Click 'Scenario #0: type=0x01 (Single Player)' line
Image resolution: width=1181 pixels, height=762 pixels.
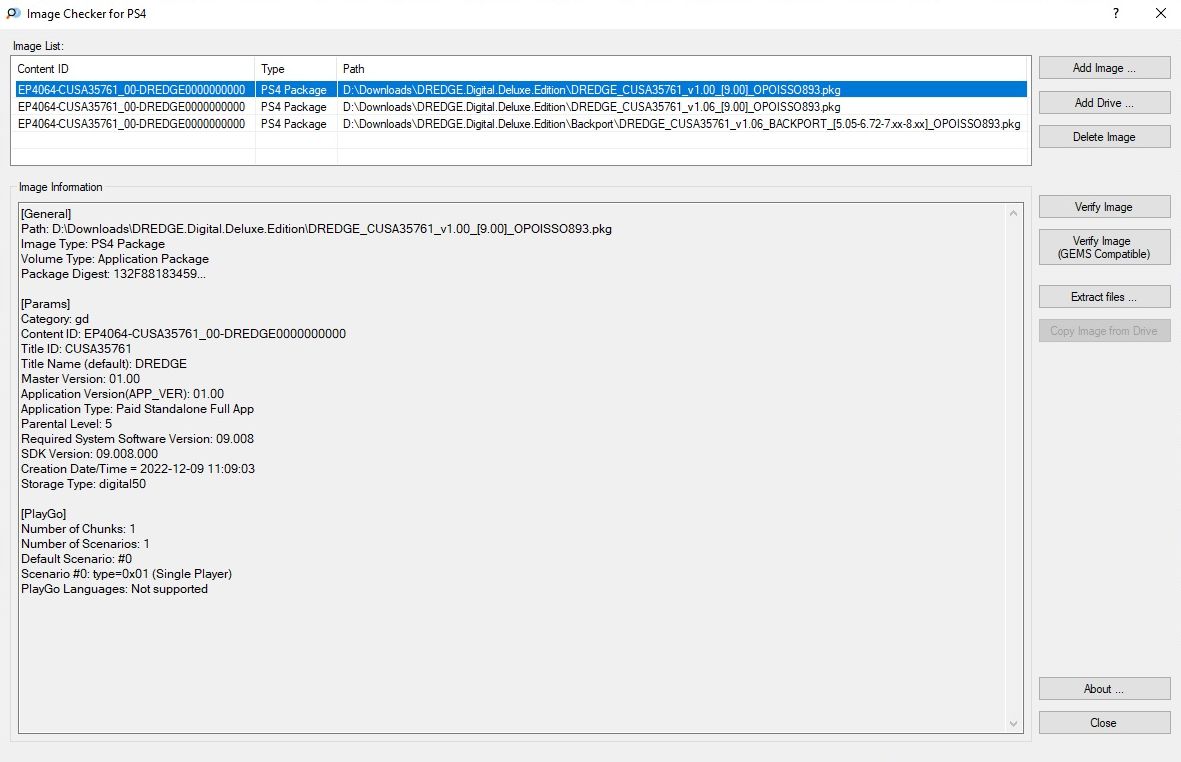point(127,574)
